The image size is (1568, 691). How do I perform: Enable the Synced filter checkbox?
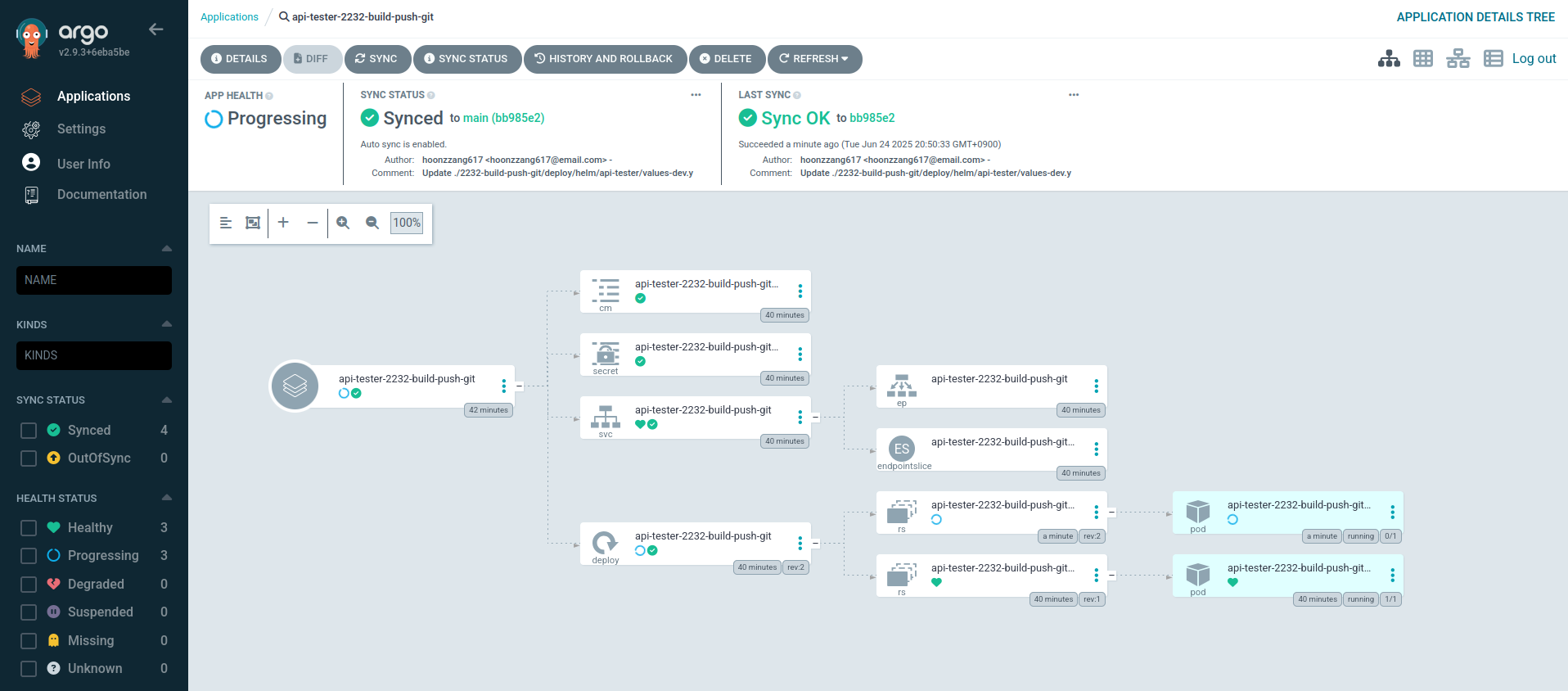(x=29, y=431)
